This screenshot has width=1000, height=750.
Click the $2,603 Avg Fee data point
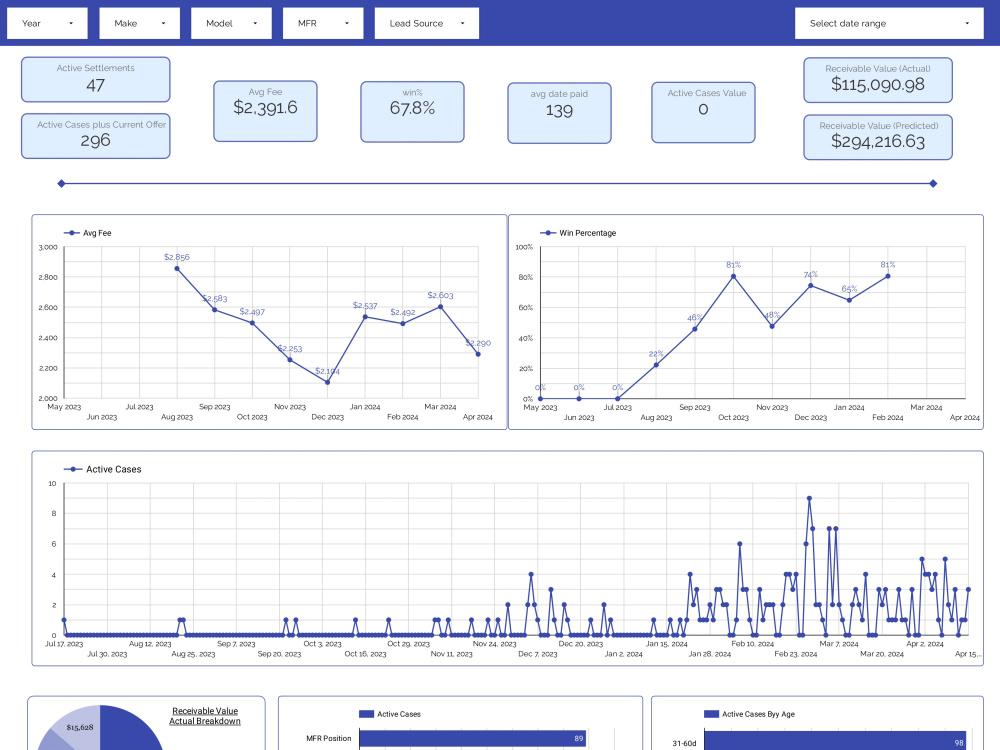(x=440, y=307)
